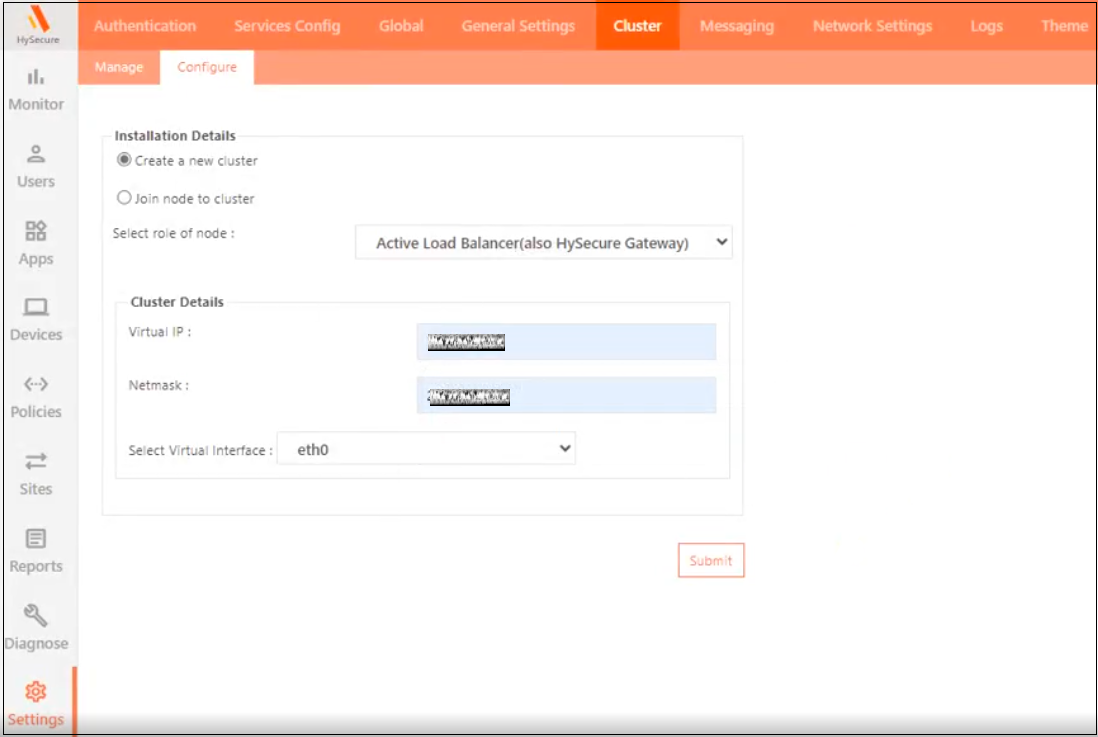The image size is (1098, 737).
Task: Open the Settings gear icon
Action: tap(36, 692)
